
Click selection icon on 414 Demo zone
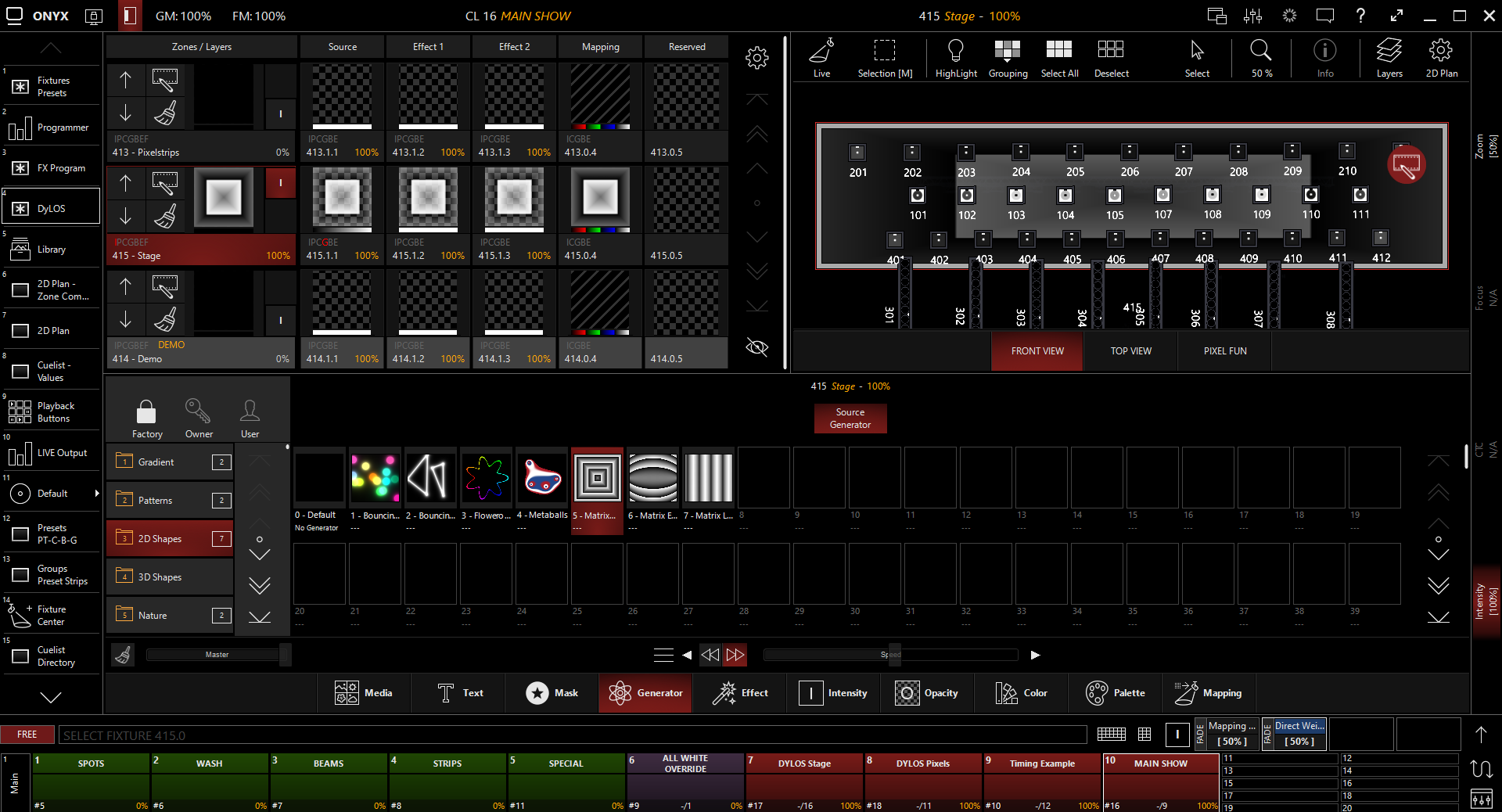click(164, 286)
